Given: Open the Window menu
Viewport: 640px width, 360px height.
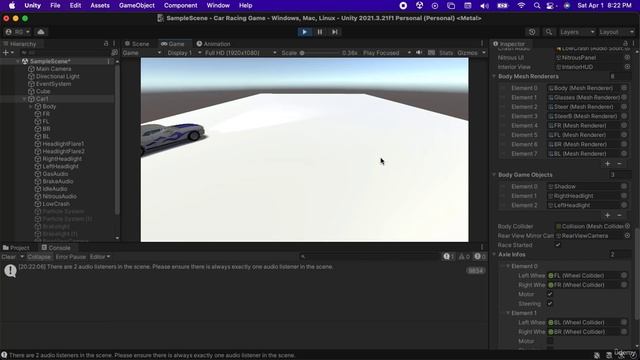Looking at the screenshot, I should [x=218, y=5].
